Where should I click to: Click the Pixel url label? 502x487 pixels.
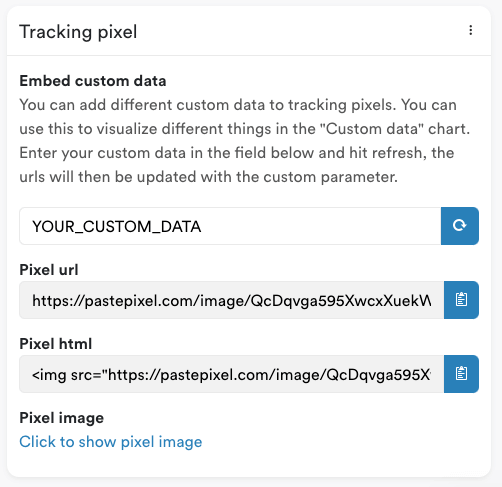49,270
